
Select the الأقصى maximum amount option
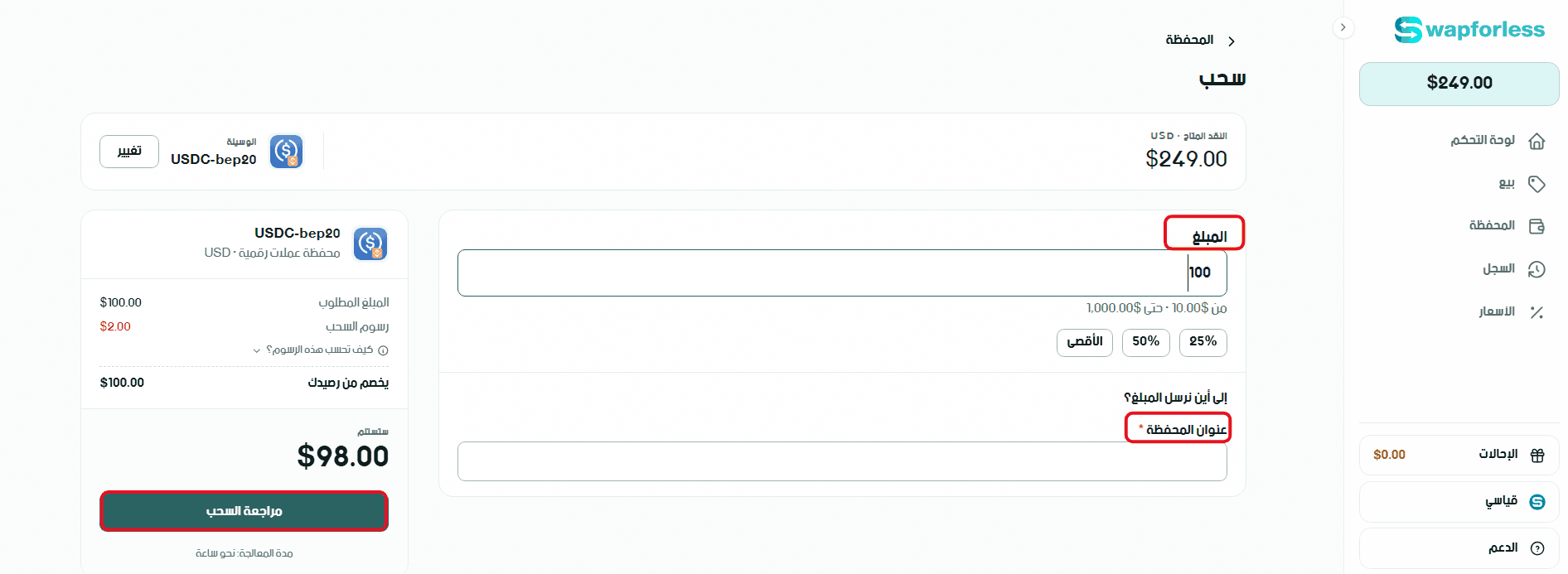1085,342
